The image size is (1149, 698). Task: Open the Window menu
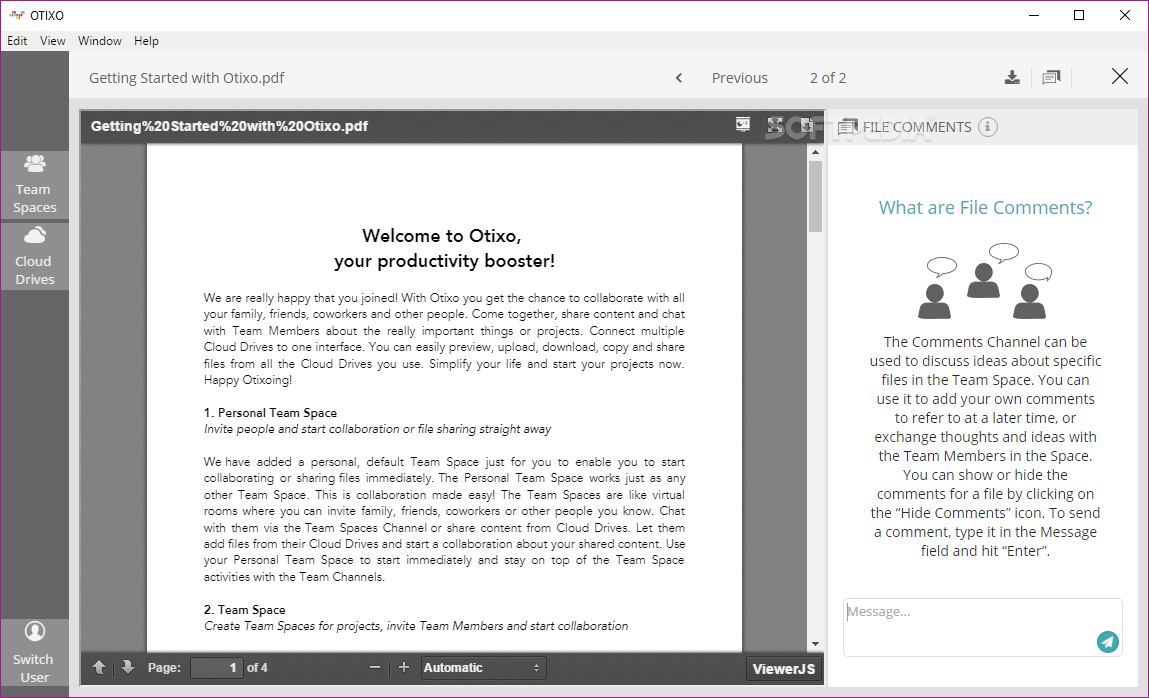(100, 41)
